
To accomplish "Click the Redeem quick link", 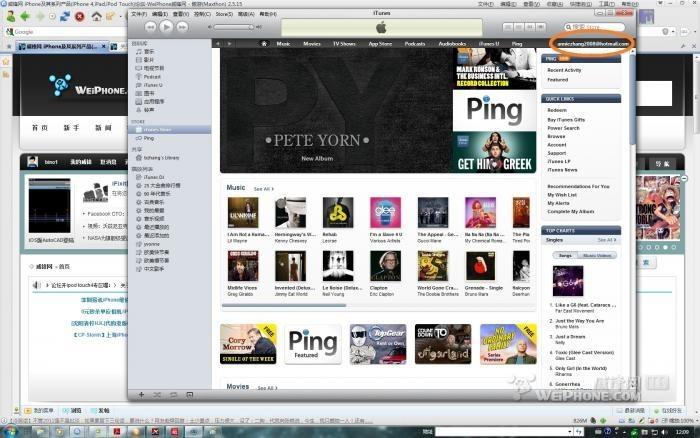I will pos(557,110).
